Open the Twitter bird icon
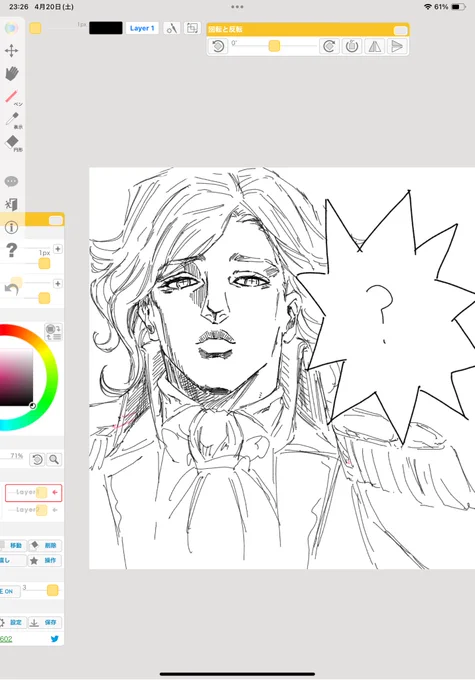 click(x=55, y=639)
